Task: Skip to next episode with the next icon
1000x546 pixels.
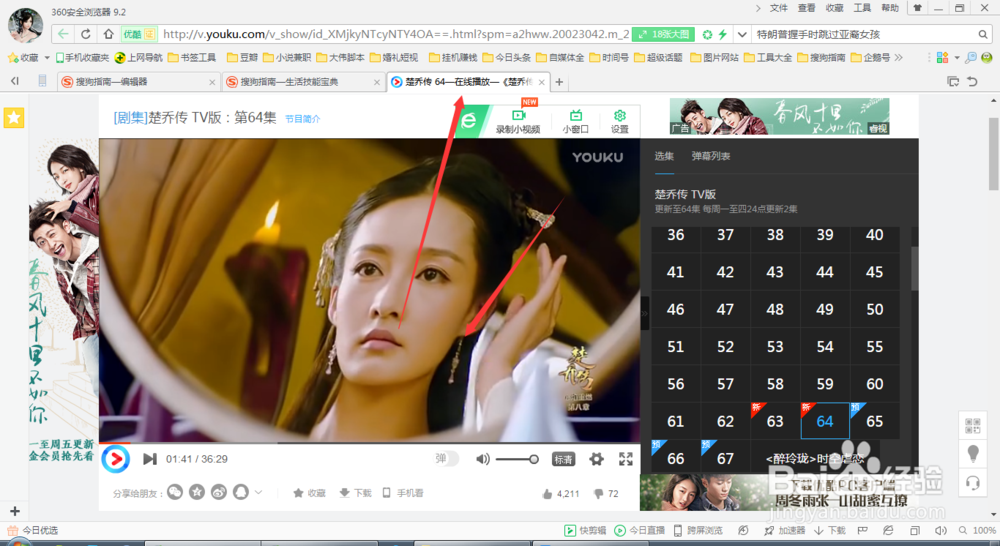Action: point(150,459)
